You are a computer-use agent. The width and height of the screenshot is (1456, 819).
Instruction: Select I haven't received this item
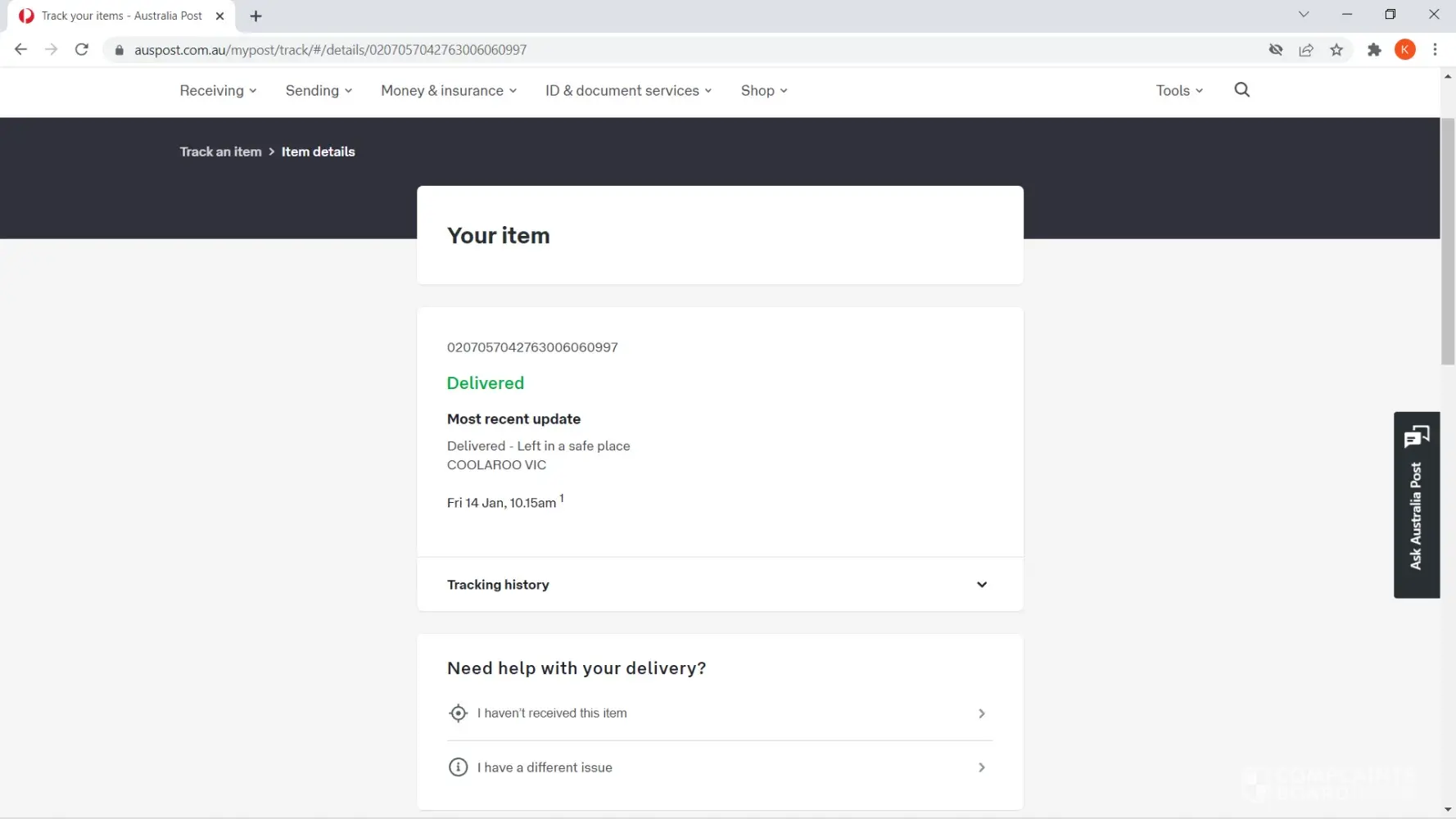click(718, 713)
